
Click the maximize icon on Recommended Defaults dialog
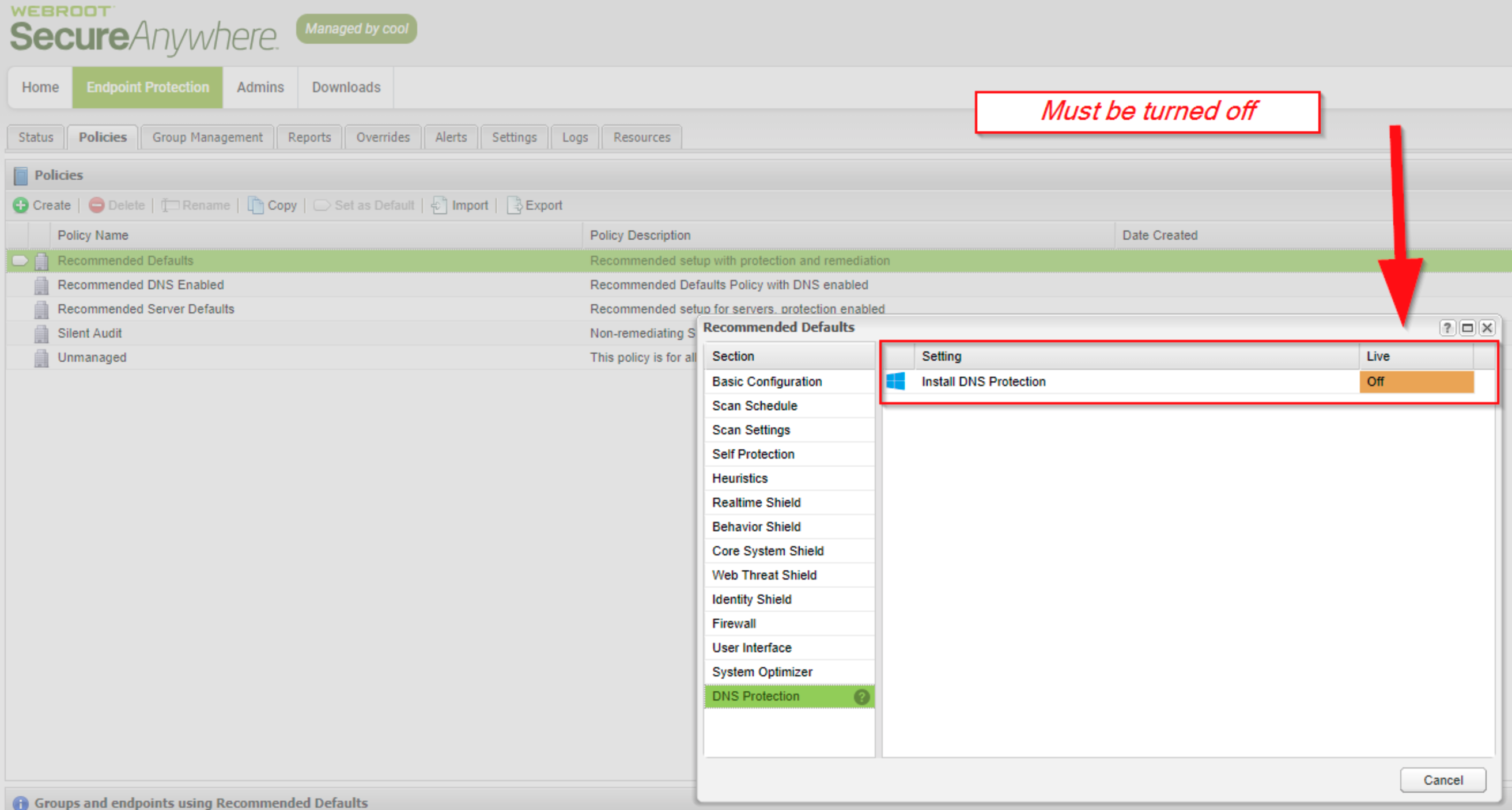tap(1467, 328)
